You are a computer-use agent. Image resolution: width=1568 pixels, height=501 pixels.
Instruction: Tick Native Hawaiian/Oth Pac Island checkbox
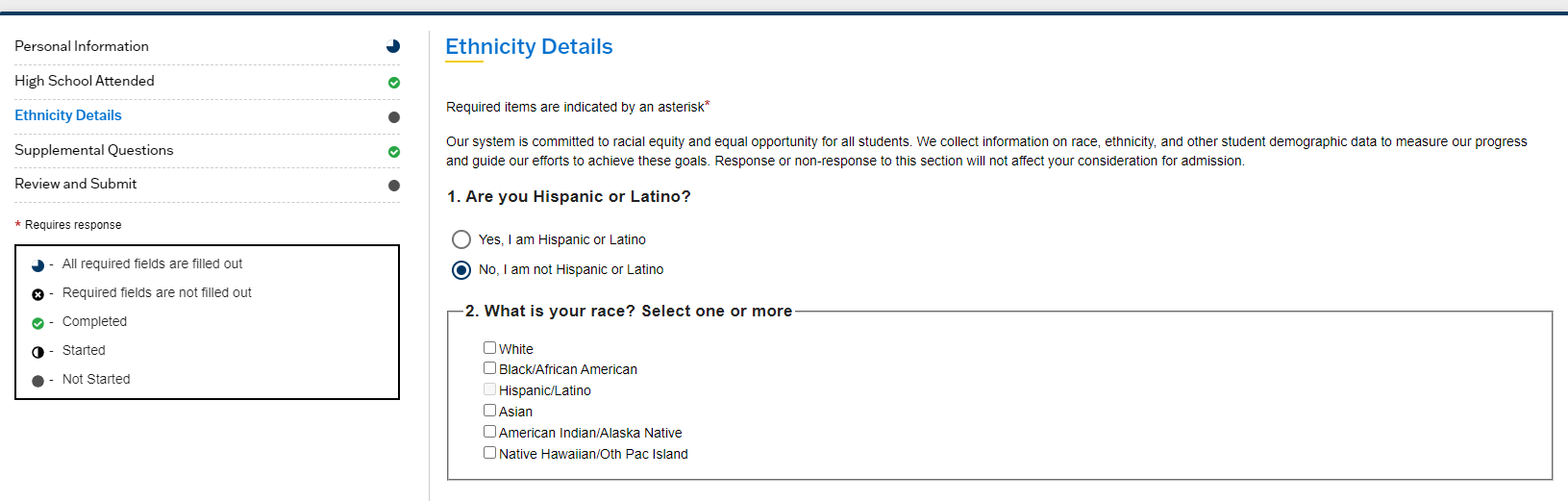490,453
